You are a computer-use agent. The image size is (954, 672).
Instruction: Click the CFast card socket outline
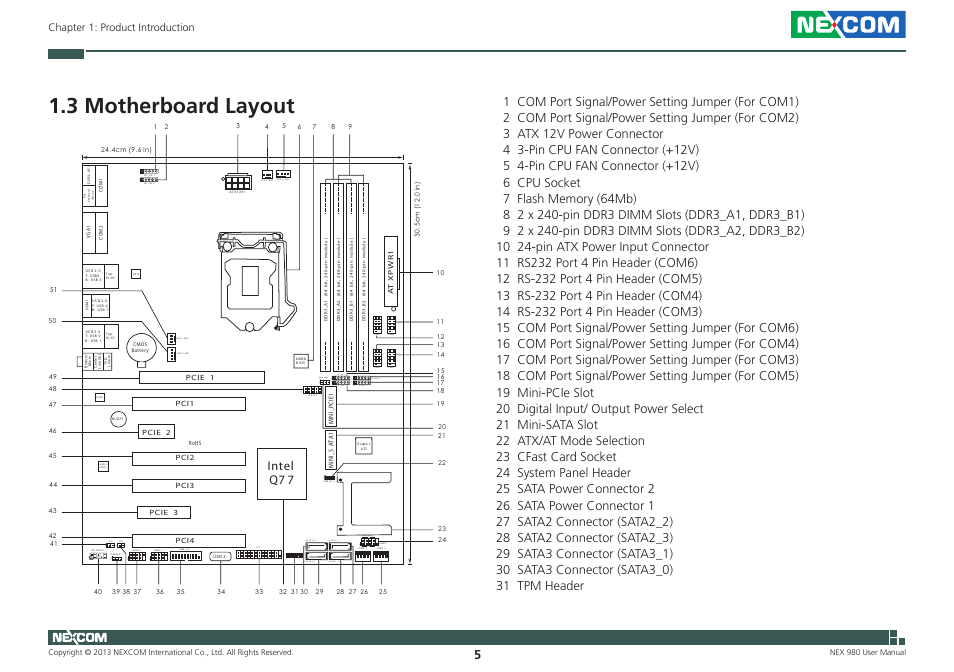(x=365, y=503)
